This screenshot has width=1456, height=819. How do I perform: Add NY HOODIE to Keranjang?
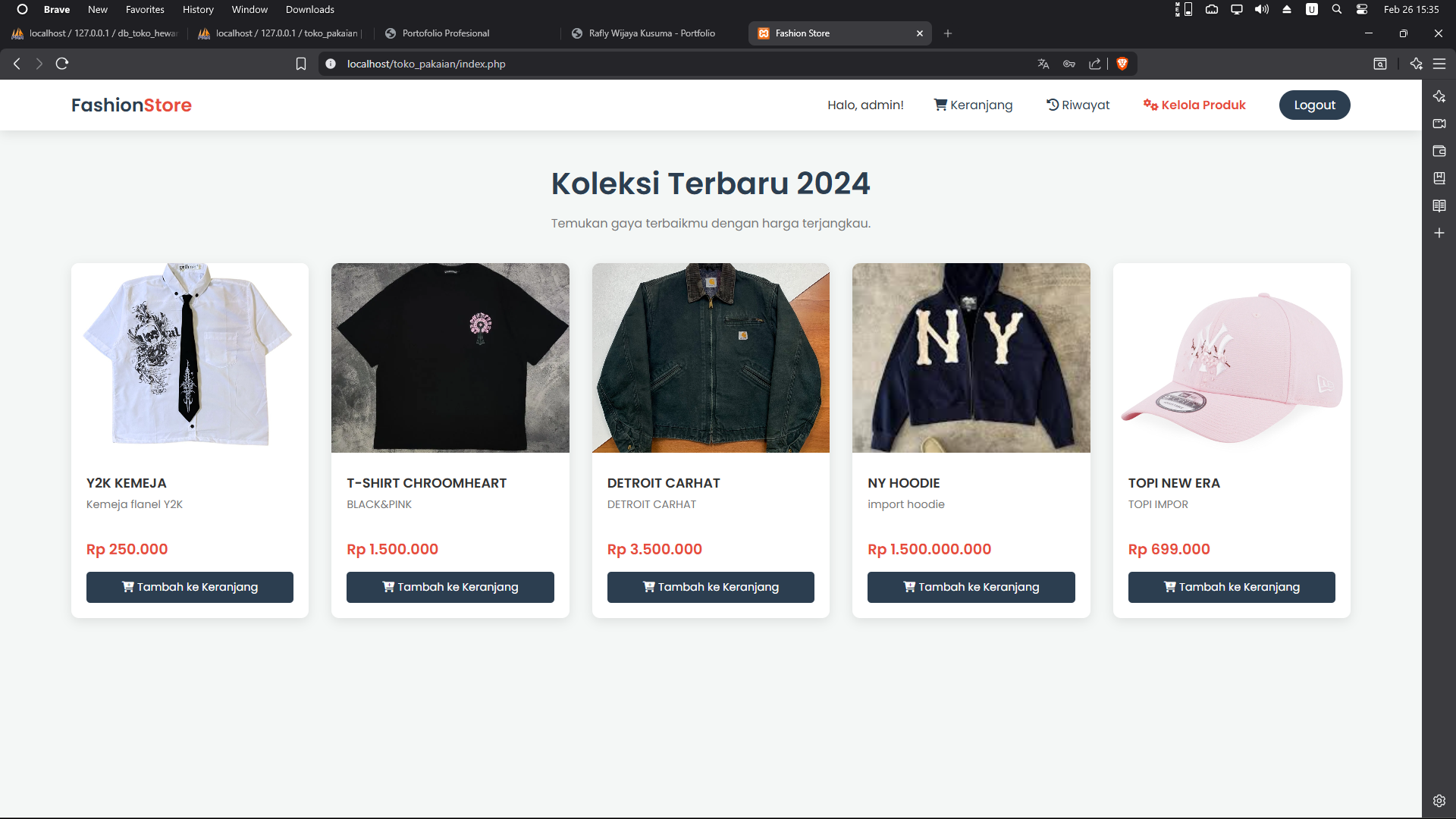(x=971, y=587)
